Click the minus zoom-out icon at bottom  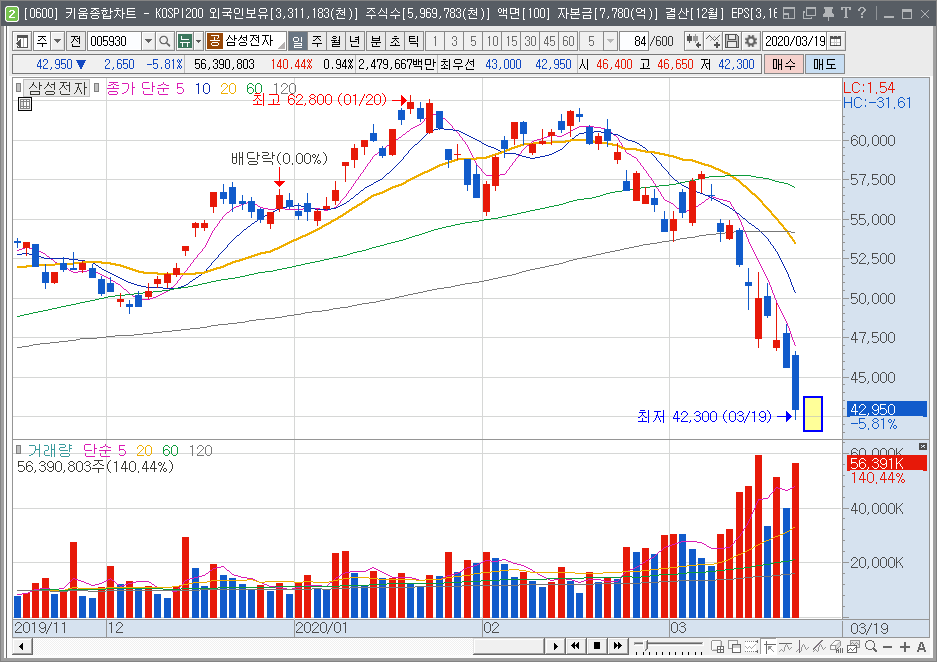coord(887,646)
